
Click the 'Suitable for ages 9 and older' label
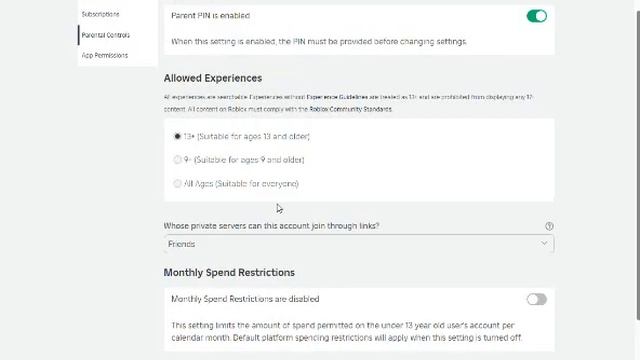point(249,160)
